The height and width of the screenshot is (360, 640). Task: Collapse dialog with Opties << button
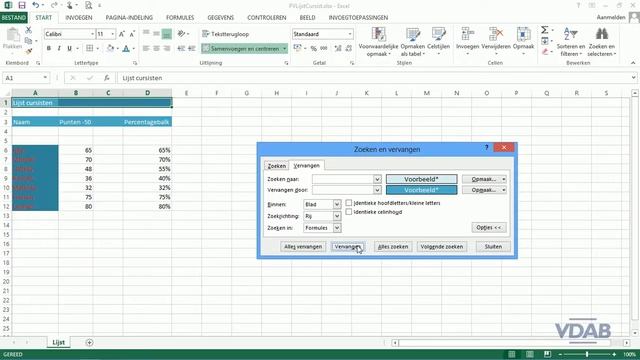(489, 227)
